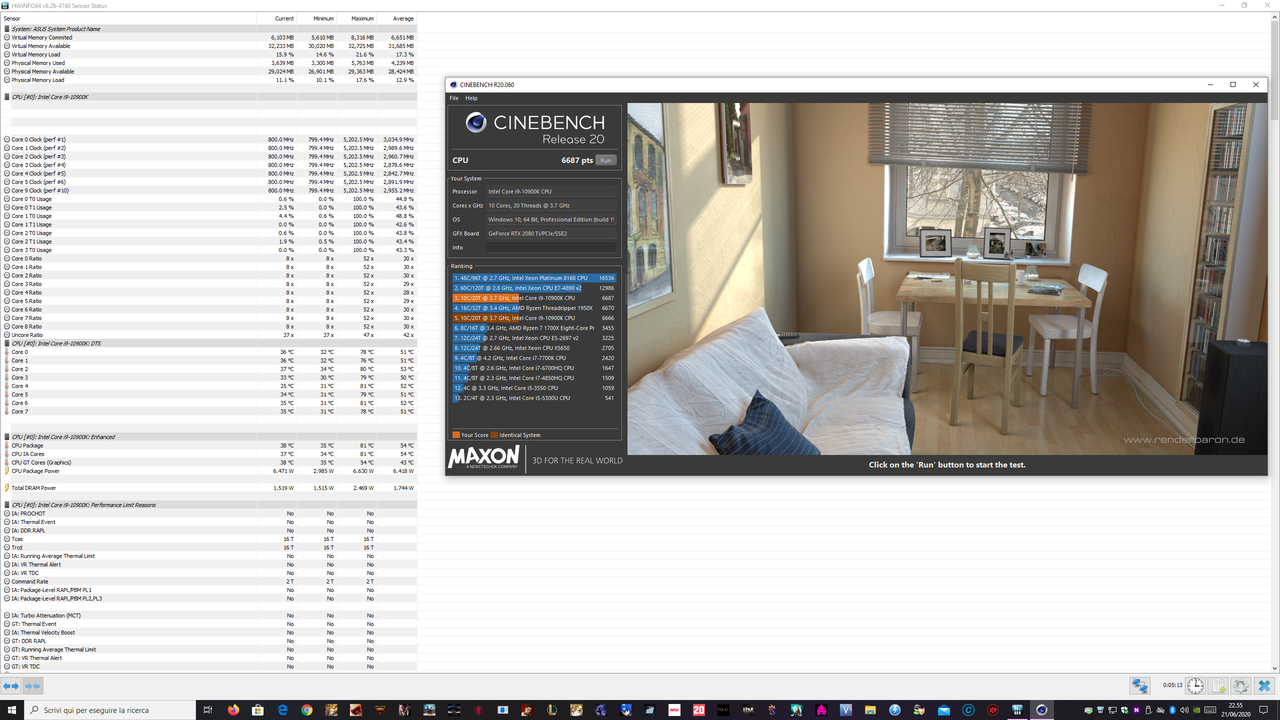The height and width of the screenshot is (720, 1280).
Task: Open Task View from the taskbar
Action: click(x=206, y=712)
